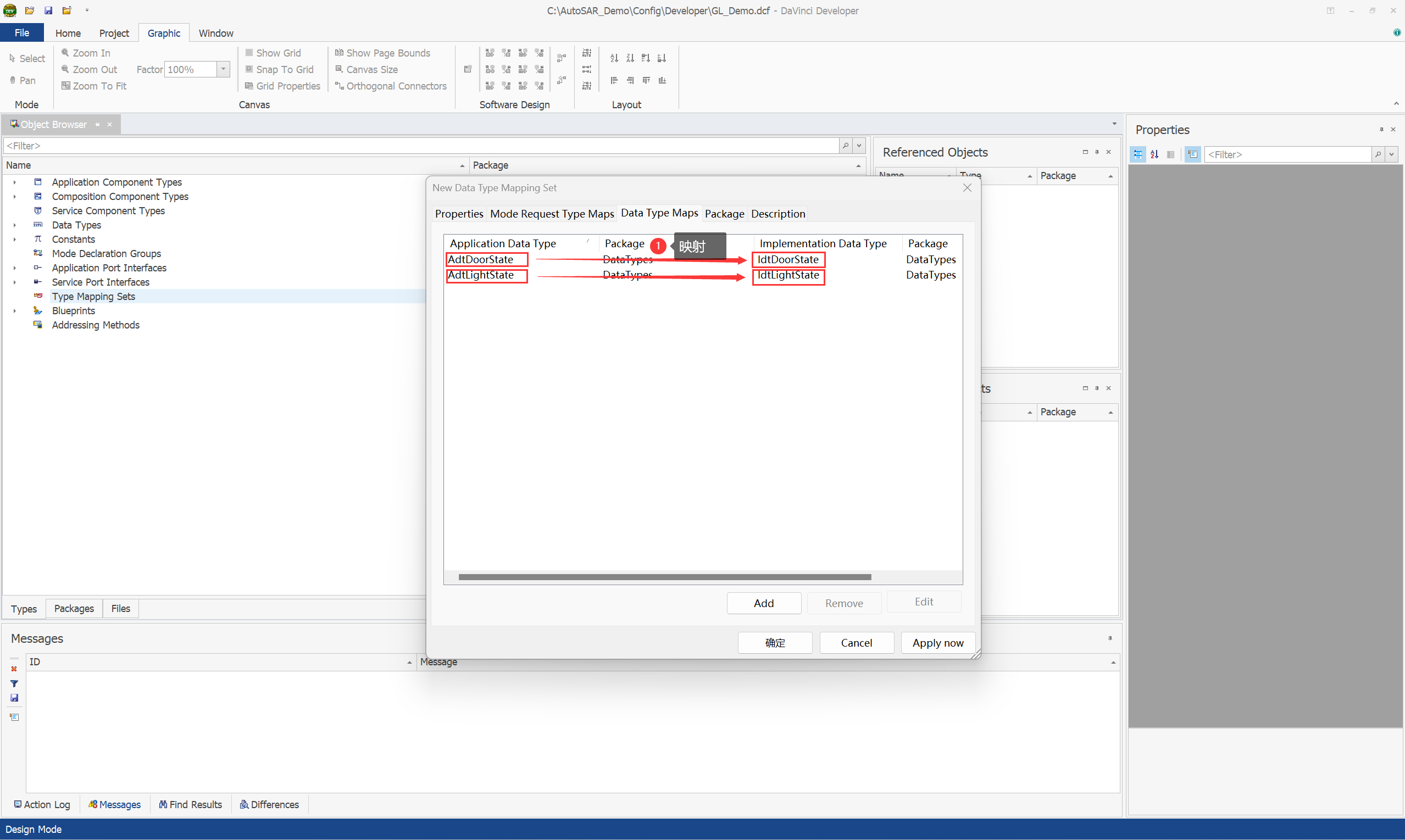Click the Zoom In magnifier icon
The image size is (1405, 840).
[66, 53]
